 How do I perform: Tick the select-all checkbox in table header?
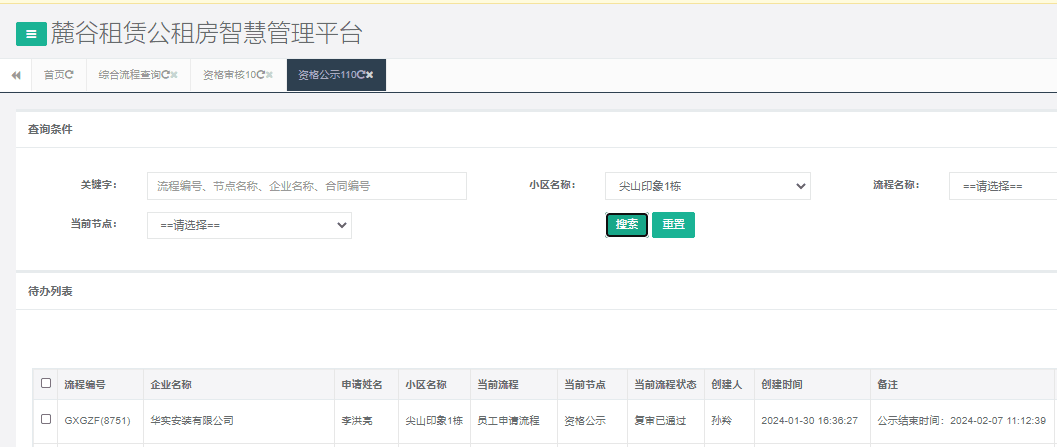tap(46, 383)
